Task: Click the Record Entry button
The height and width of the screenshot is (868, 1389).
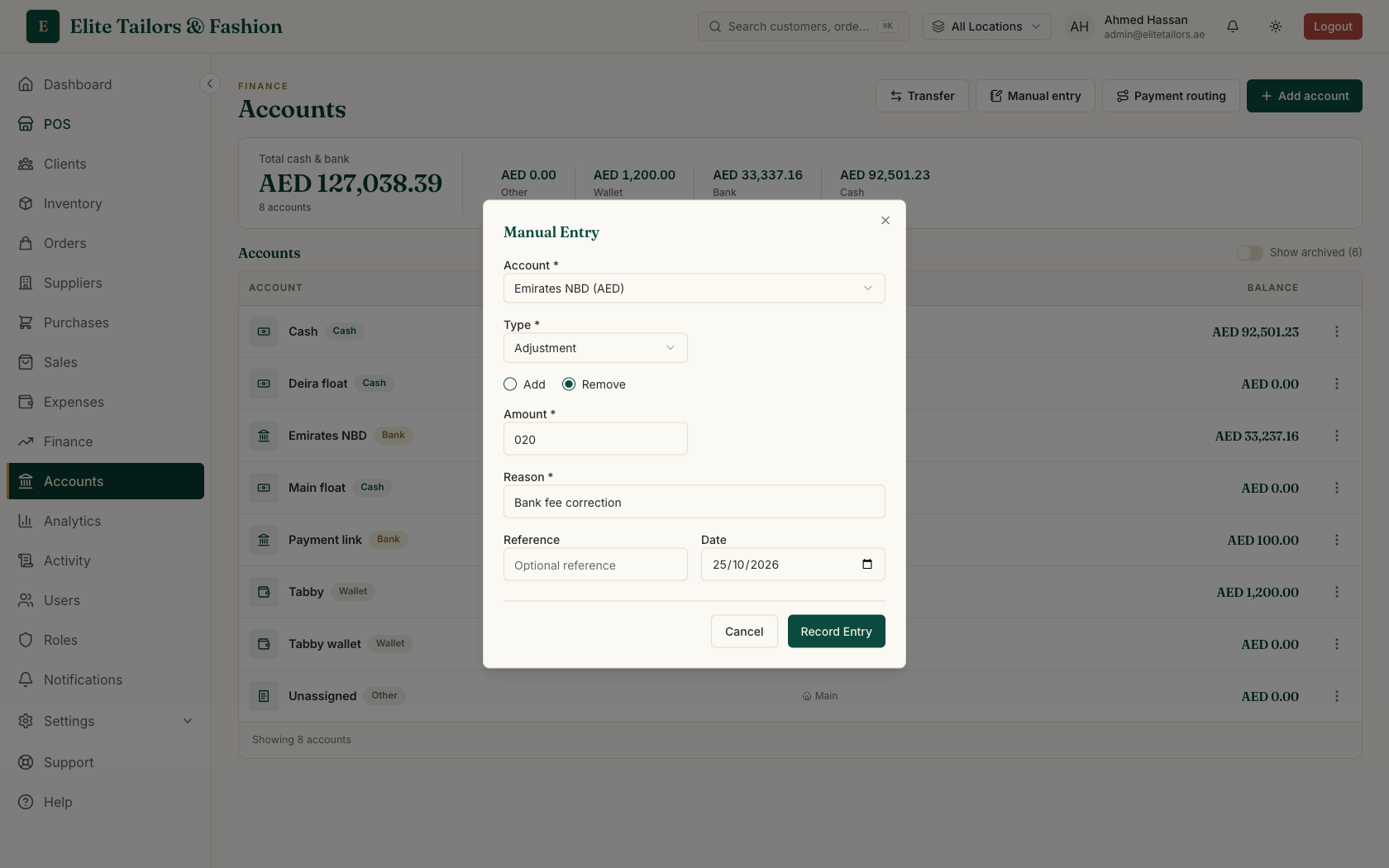Action: (x=836, y=632)
